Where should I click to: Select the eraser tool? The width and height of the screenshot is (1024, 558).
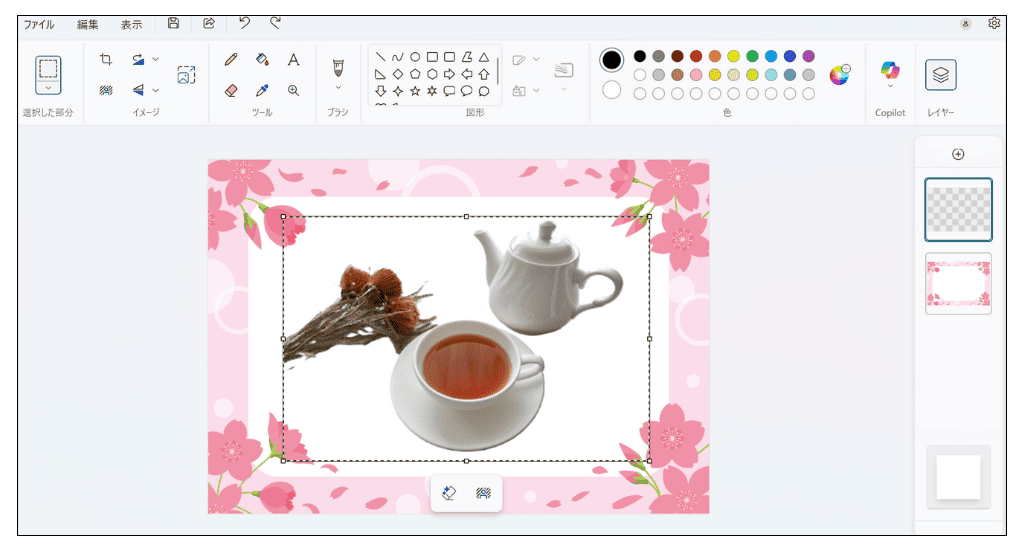pyautogui.click(x=231, y=90)
